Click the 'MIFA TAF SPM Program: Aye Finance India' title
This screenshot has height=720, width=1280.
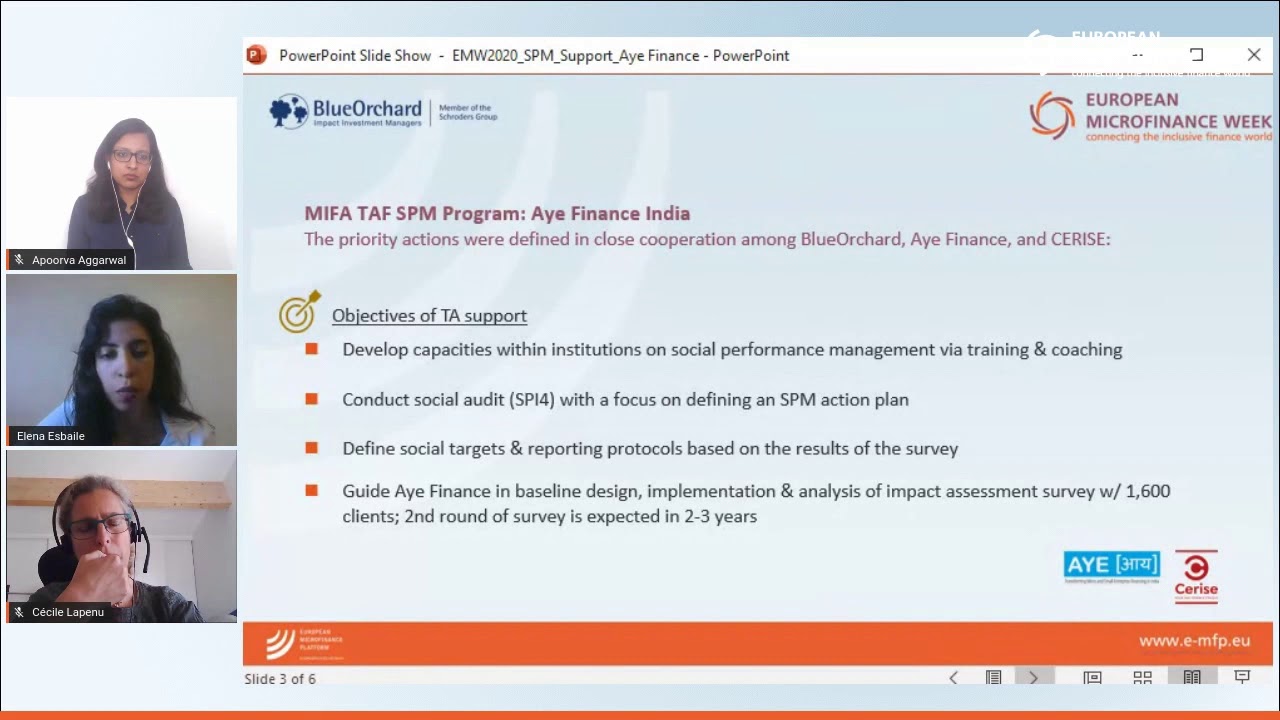(497, 213)
